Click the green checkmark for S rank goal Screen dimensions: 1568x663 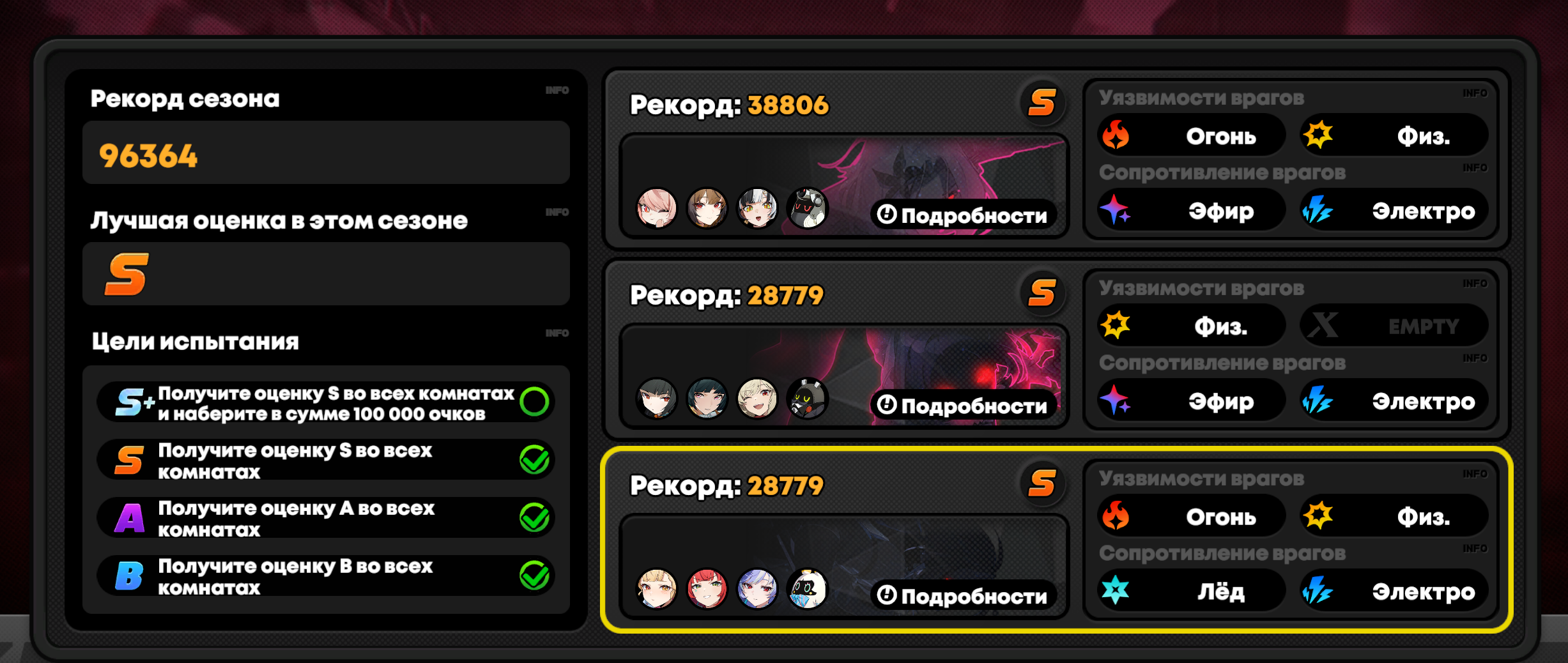point(534,459)
